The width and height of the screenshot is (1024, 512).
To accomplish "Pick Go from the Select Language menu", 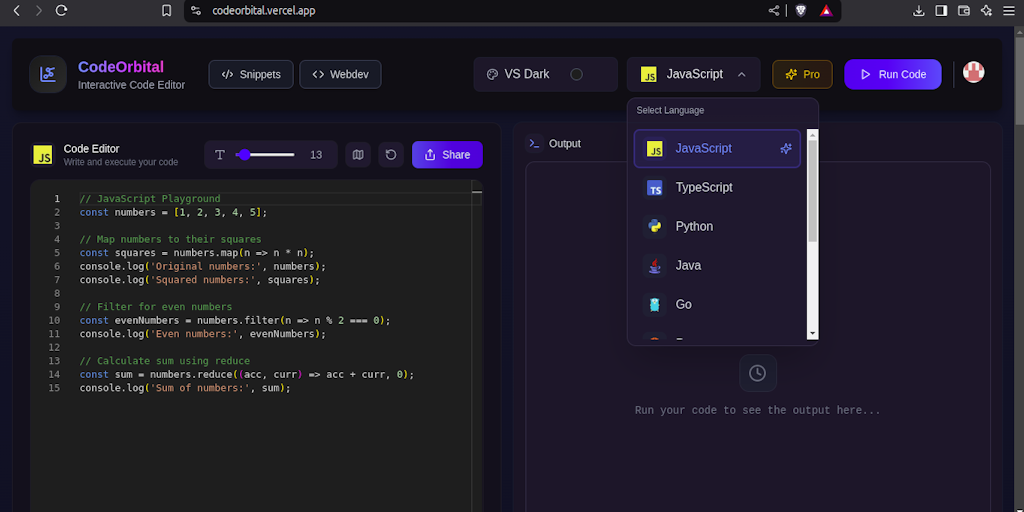I will tap(683, 304).
